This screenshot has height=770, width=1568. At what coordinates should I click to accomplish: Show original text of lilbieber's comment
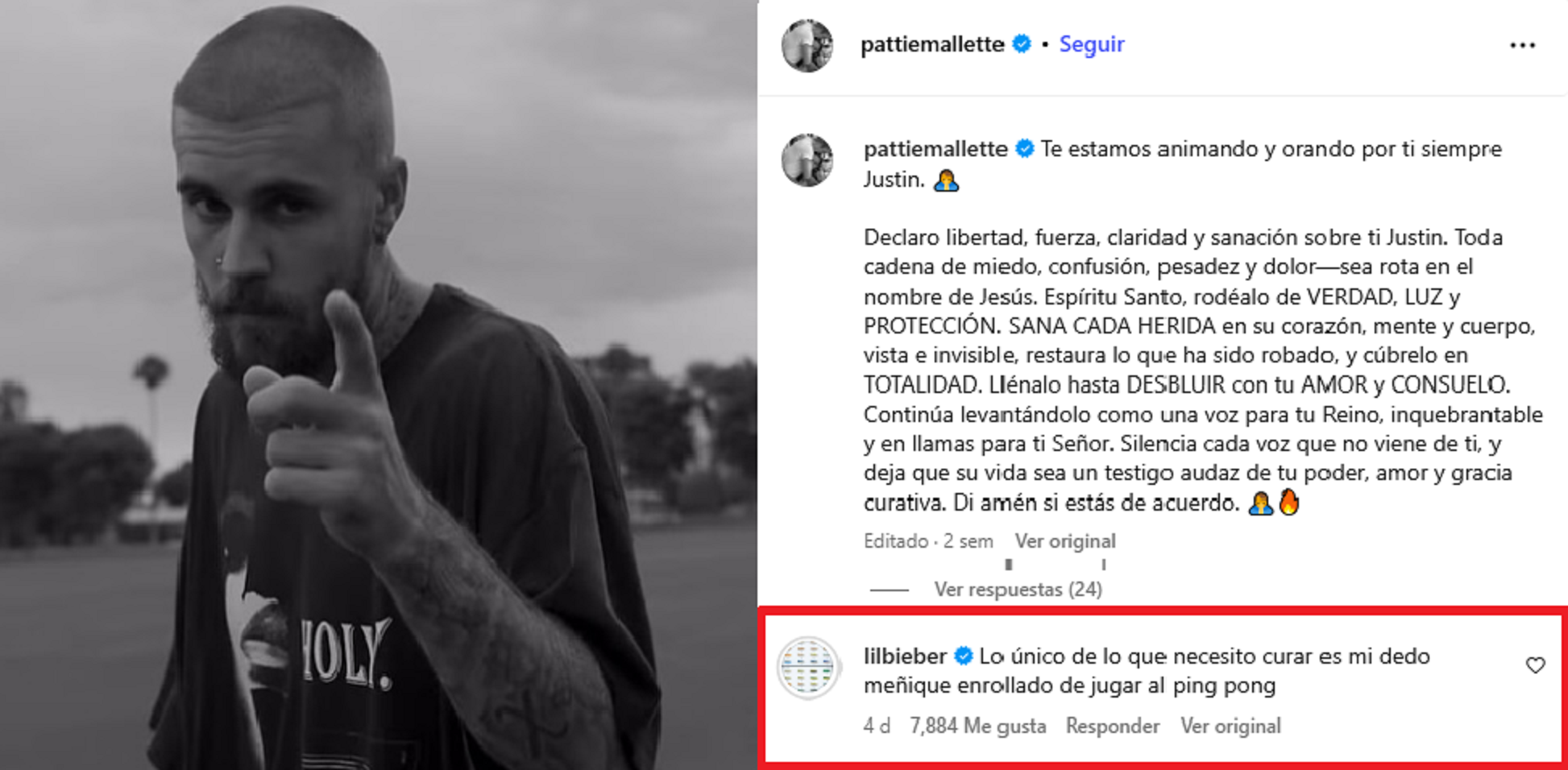(1230, 727)
